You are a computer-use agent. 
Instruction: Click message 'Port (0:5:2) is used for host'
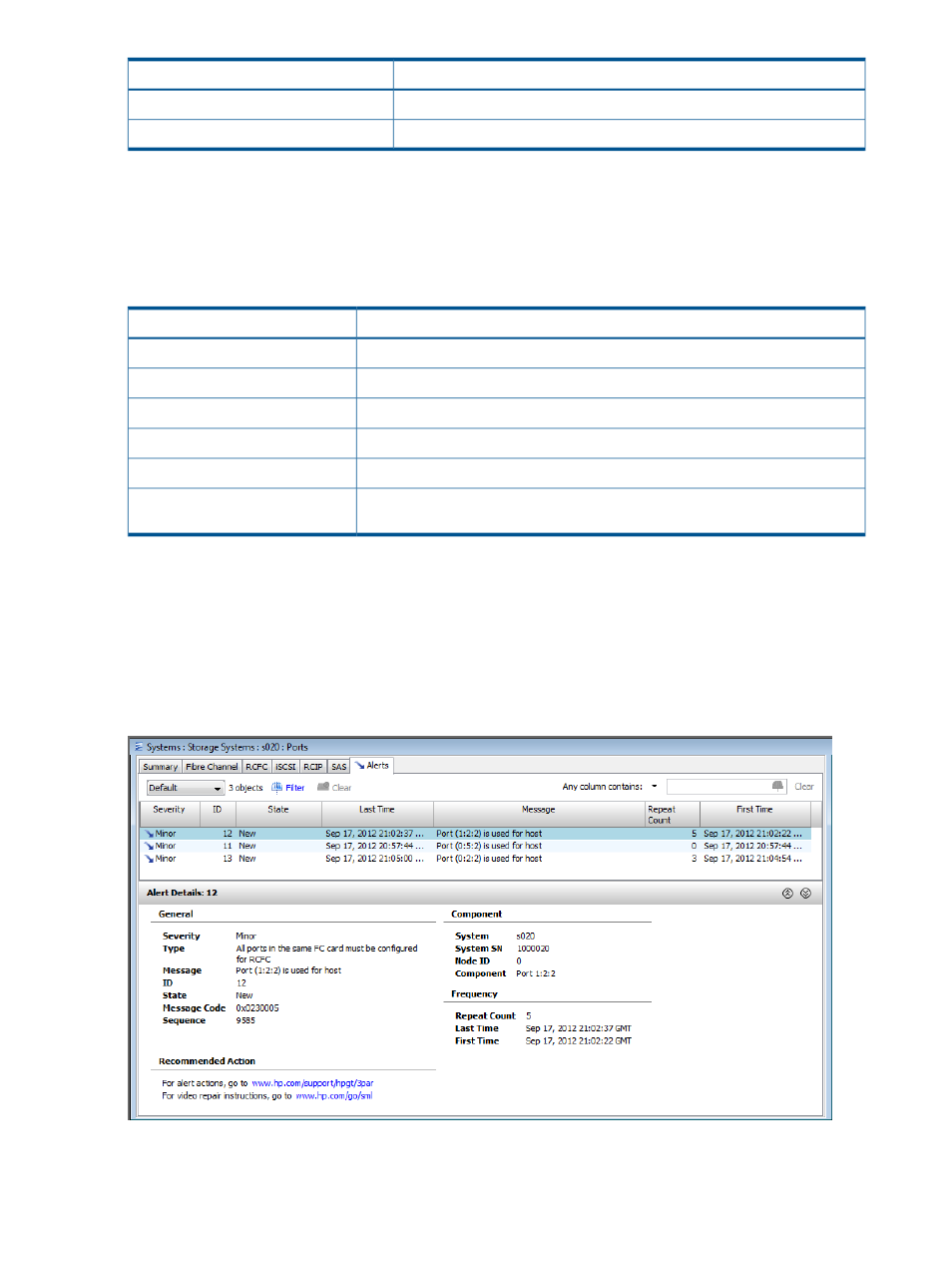pyautogui.click(x=489, y=846)
